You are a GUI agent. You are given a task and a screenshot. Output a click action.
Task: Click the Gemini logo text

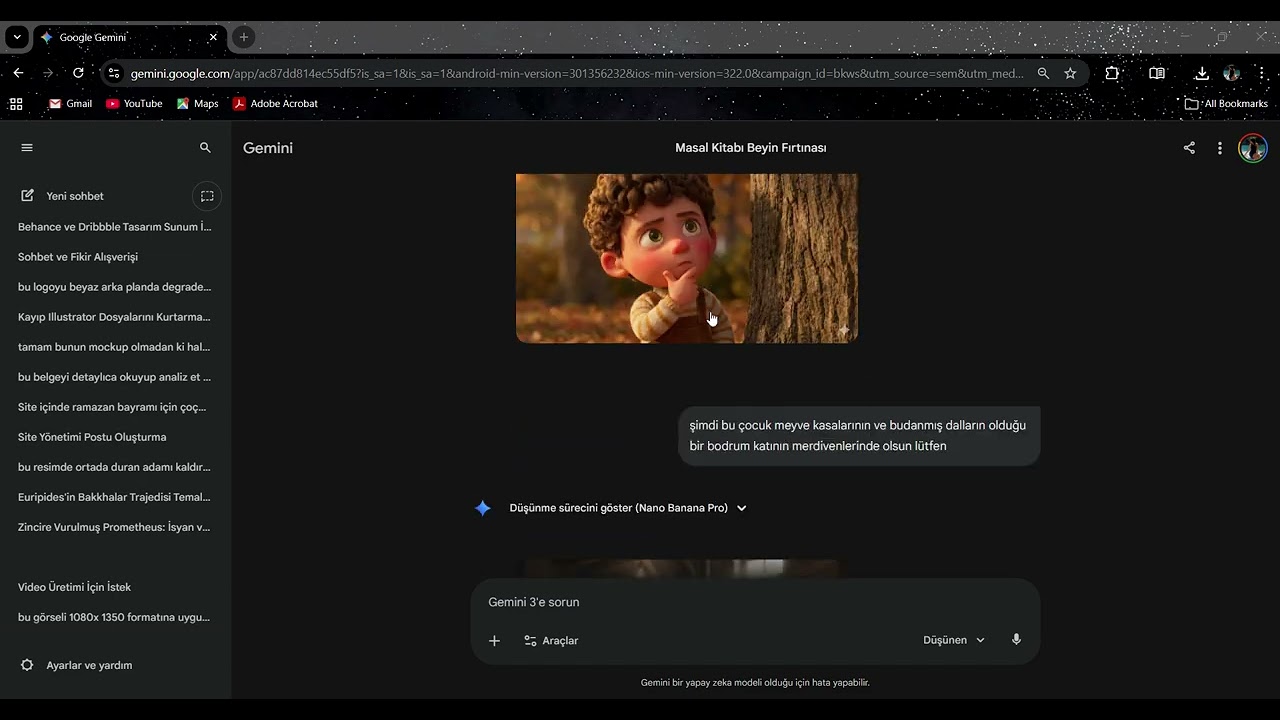coord(268,148)
